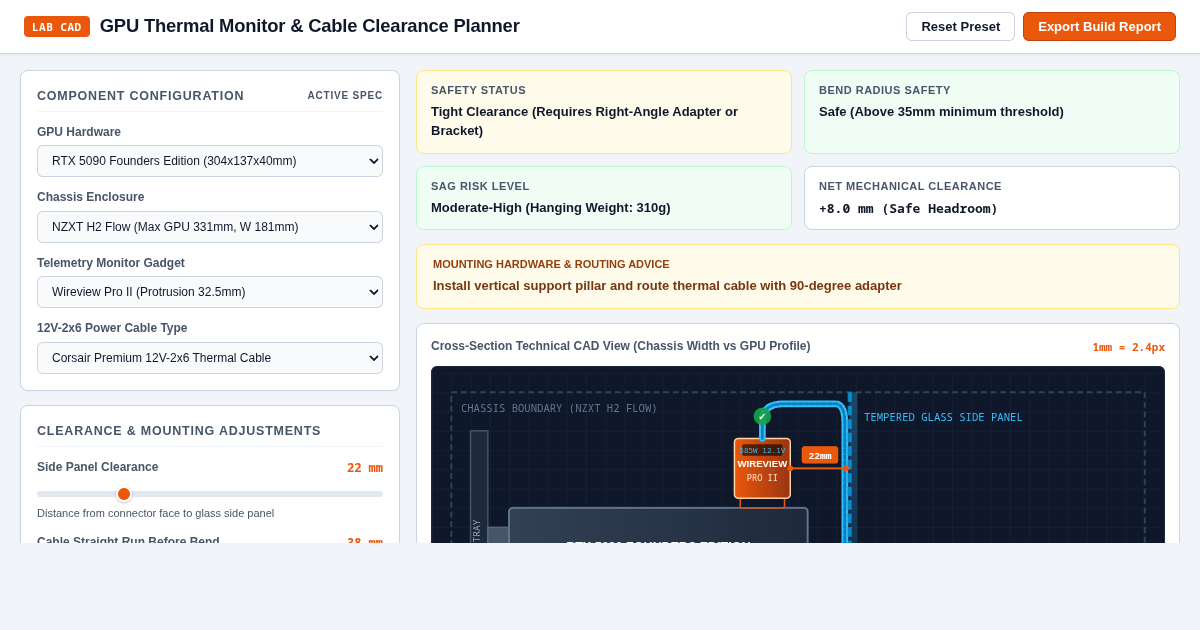Click the 'CHASSIS BOUNDARY (NZXT H2 FLOW)' label
1200x630 pixels.
tap(559, 409)
